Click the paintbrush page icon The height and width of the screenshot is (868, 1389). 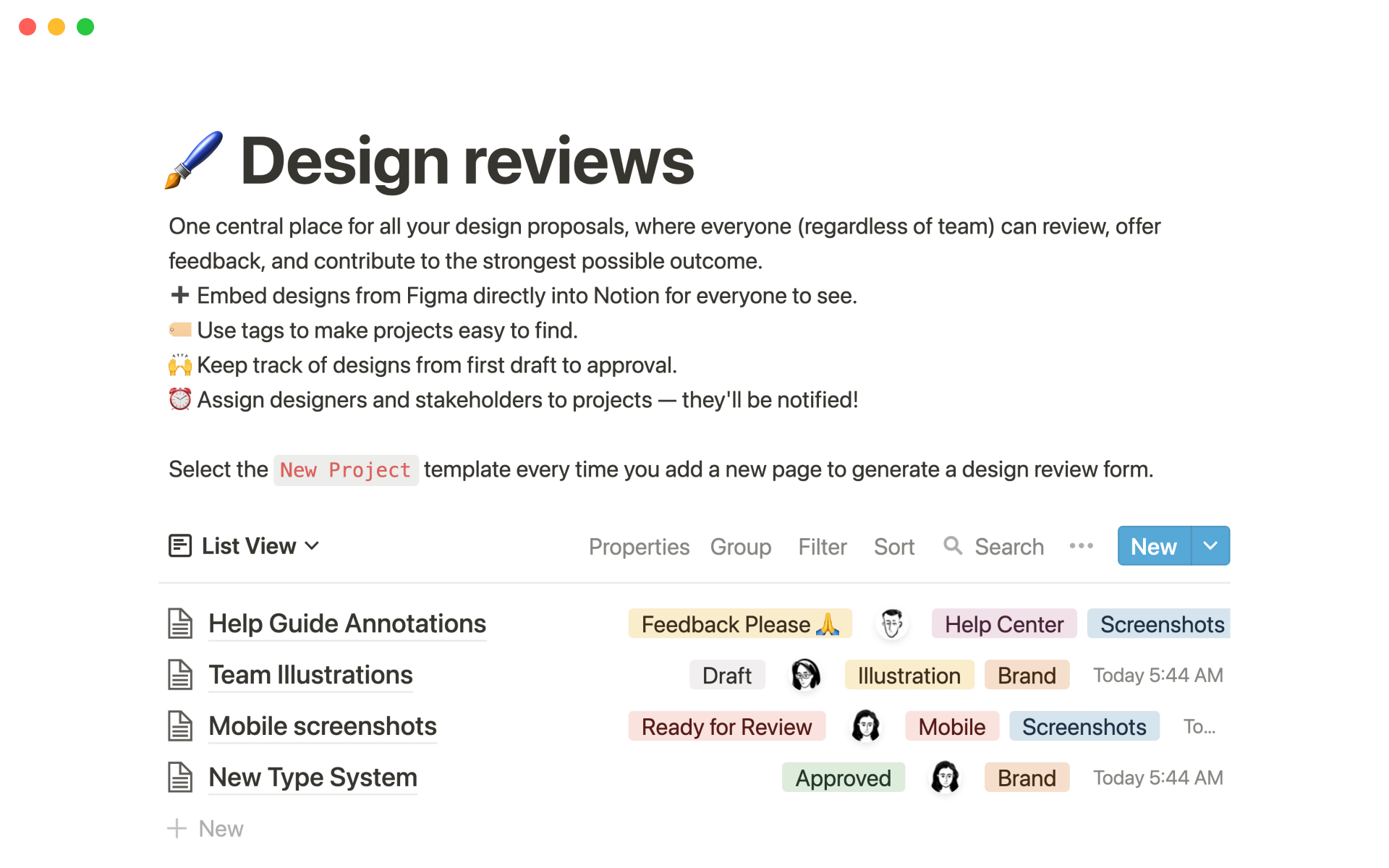point(194,161)
